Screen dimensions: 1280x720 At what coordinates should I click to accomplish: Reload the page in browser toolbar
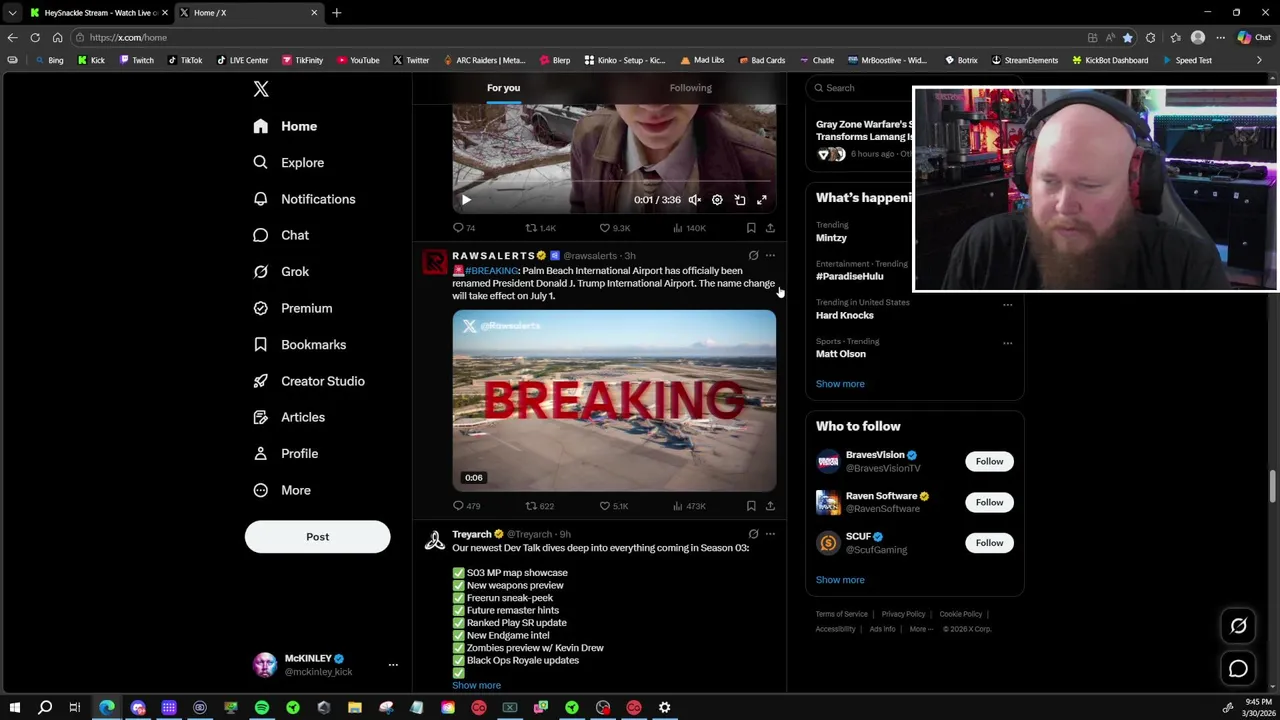(x=35, y=38)
